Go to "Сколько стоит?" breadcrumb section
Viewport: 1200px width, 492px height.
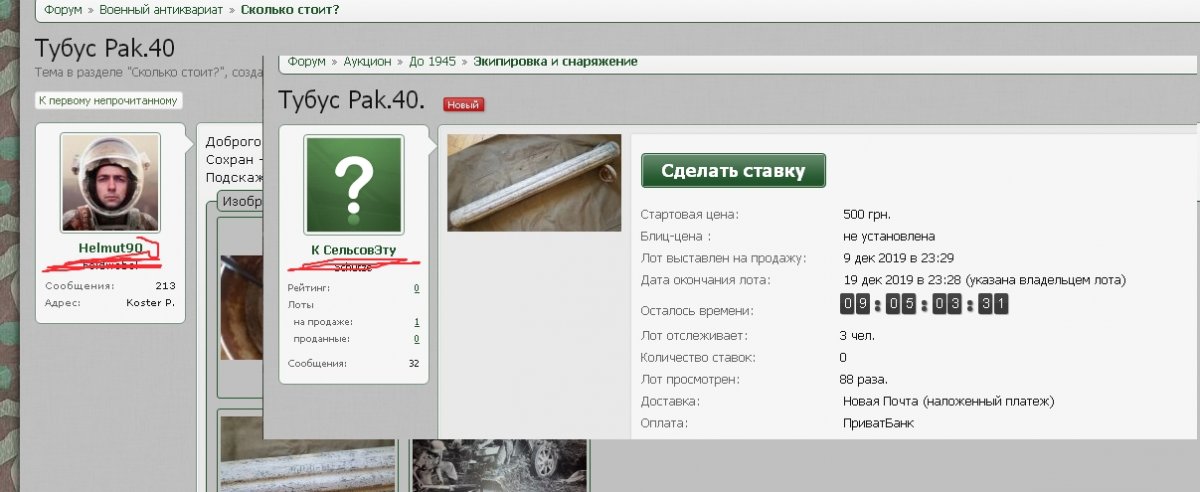tap(290, 10)
